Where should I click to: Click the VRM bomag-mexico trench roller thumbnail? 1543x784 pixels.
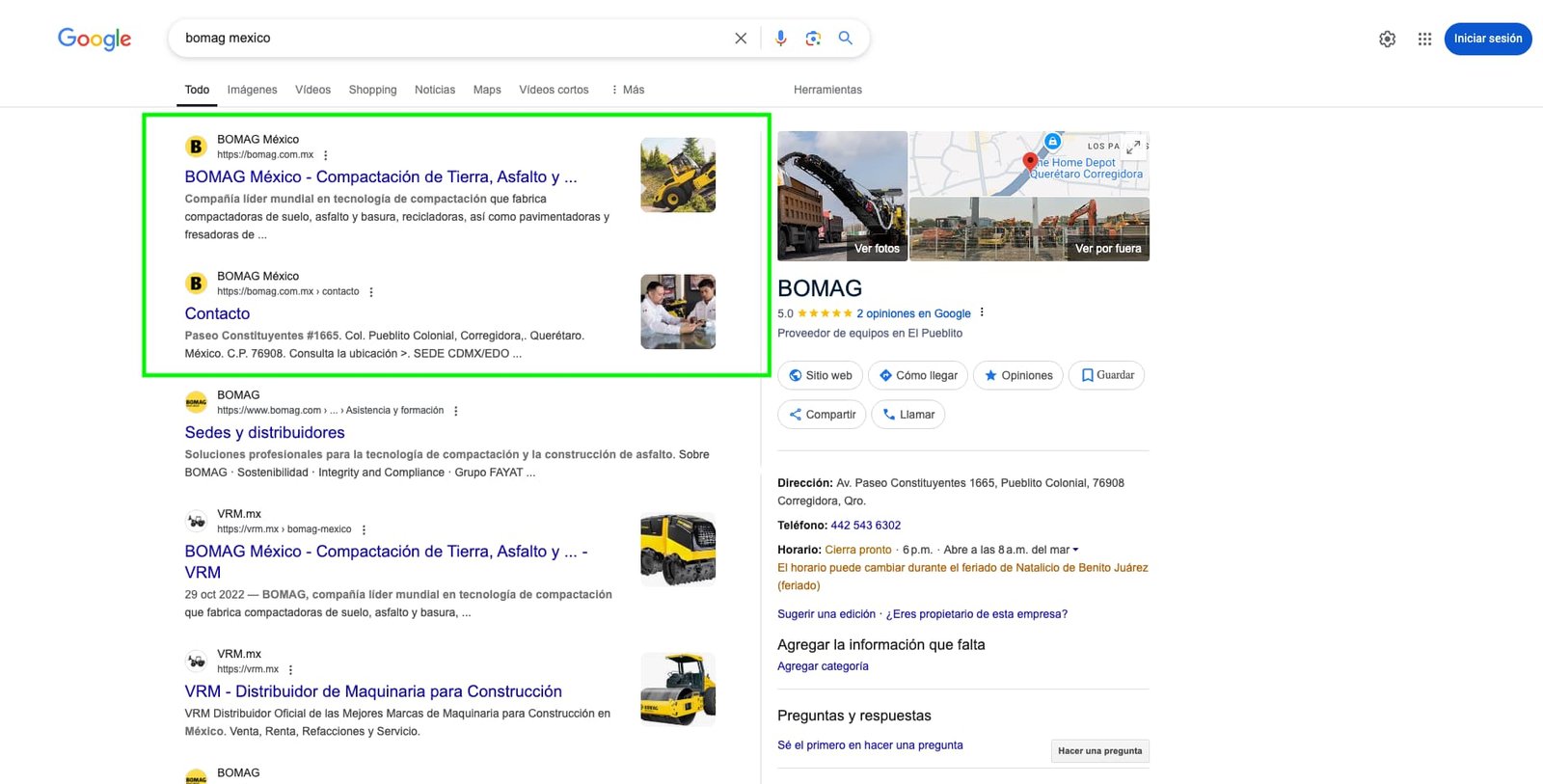(678, 551)
